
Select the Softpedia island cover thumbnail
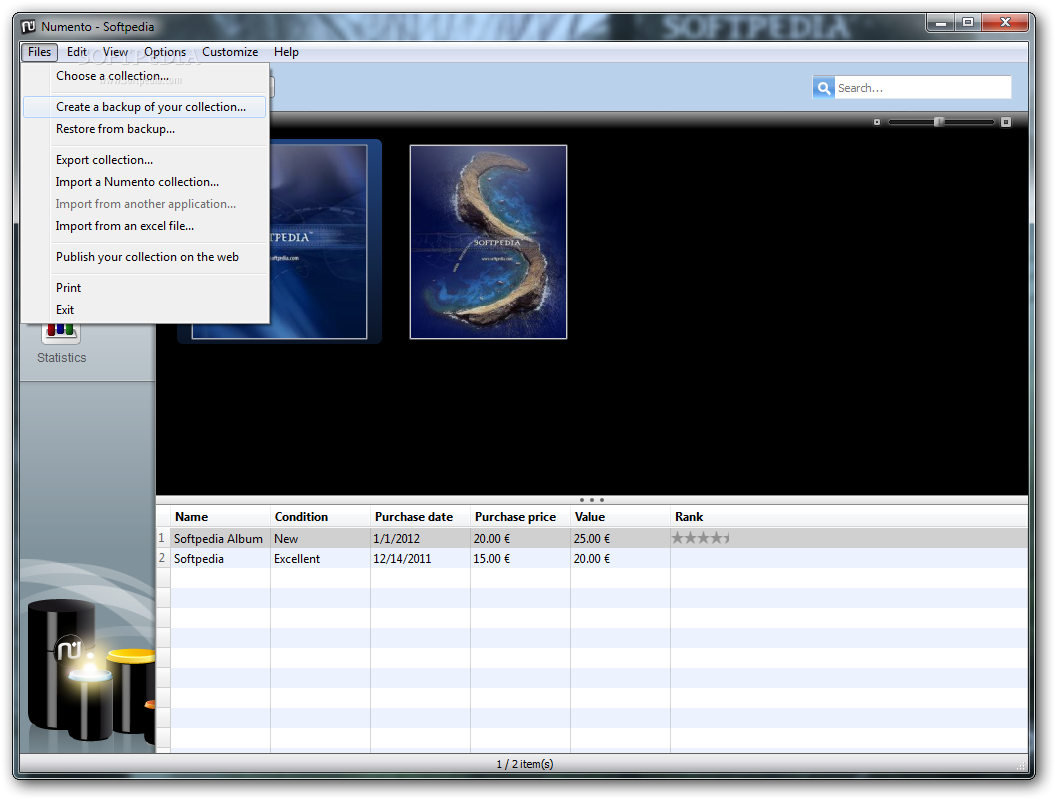click(x=488, y=242)
